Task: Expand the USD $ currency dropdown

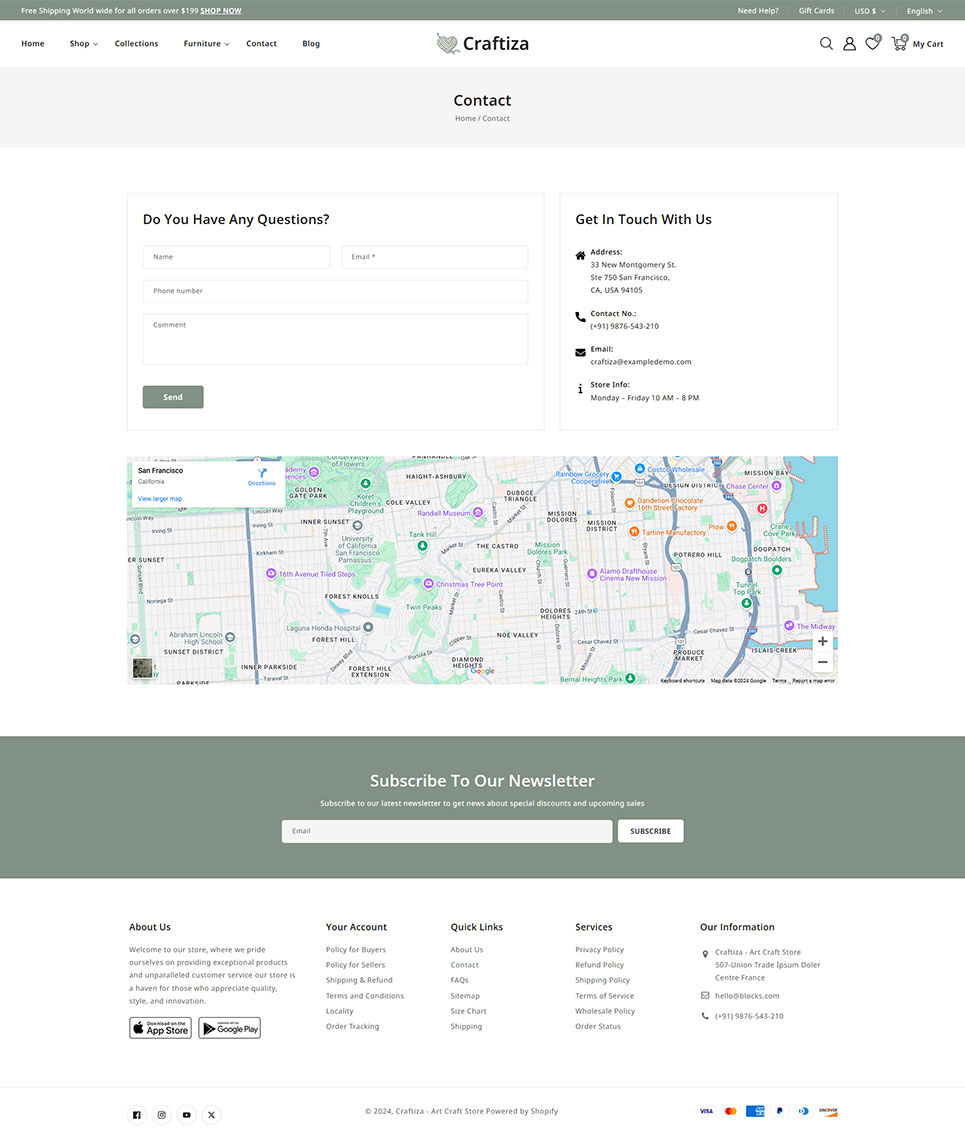Action: click(869, 11)
